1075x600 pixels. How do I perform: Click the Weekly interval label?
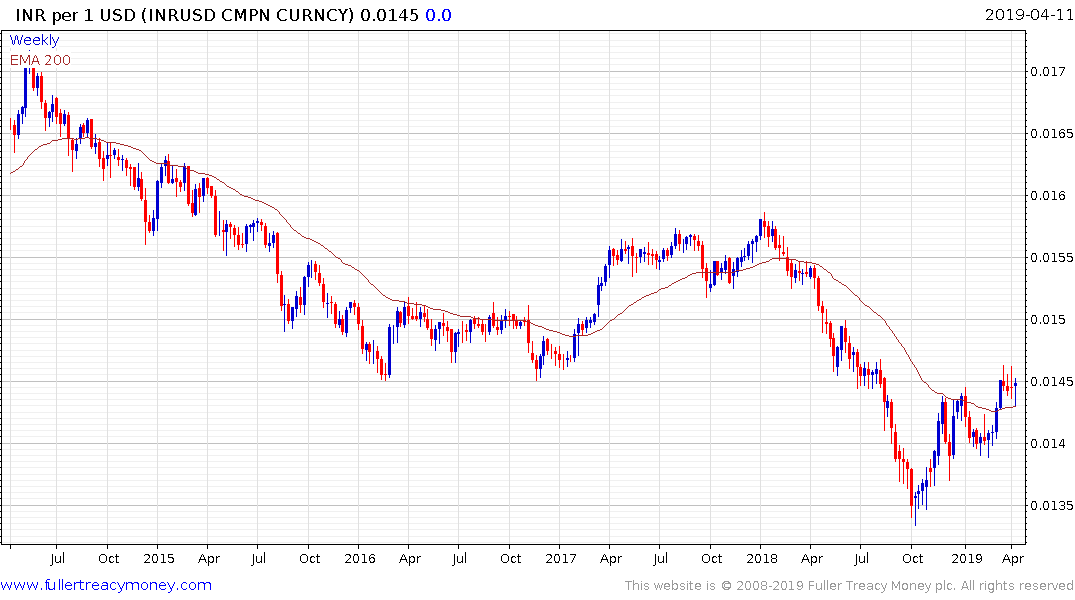click(34, 40)
